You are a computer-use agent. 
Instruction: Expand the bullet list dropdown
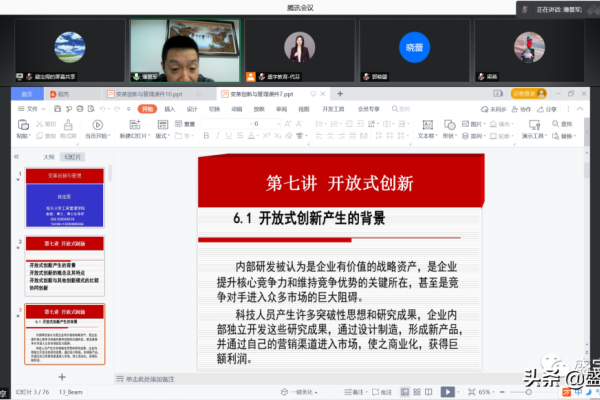point(324,124)
